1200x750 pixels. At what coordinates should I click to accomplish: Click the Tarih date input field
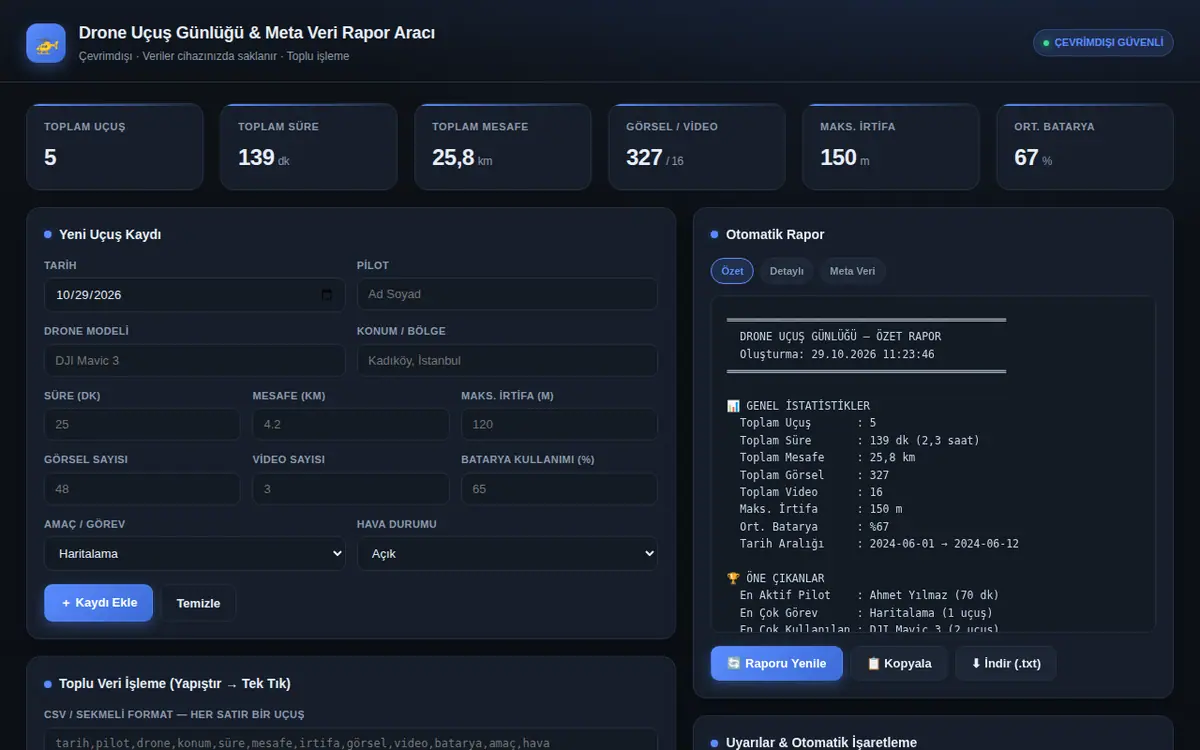click(195, 294)
